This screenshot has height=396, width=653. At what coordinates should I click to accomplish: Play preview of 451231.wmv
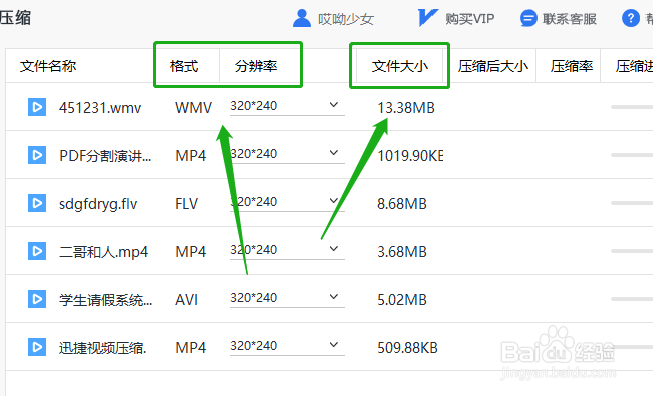[x=37, y=107]
